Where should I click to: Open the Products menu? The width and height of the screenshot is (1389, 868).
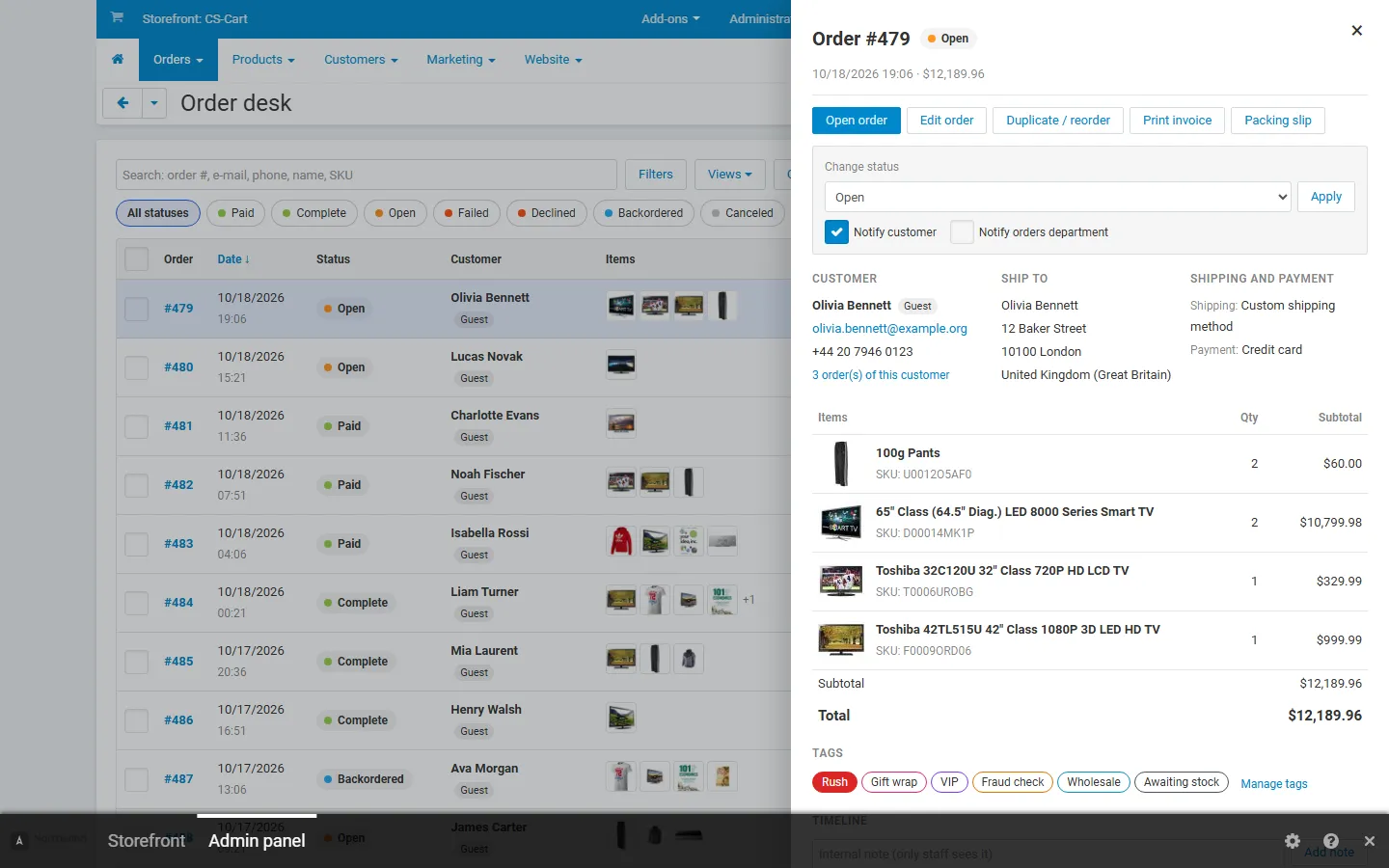[263, 60]
